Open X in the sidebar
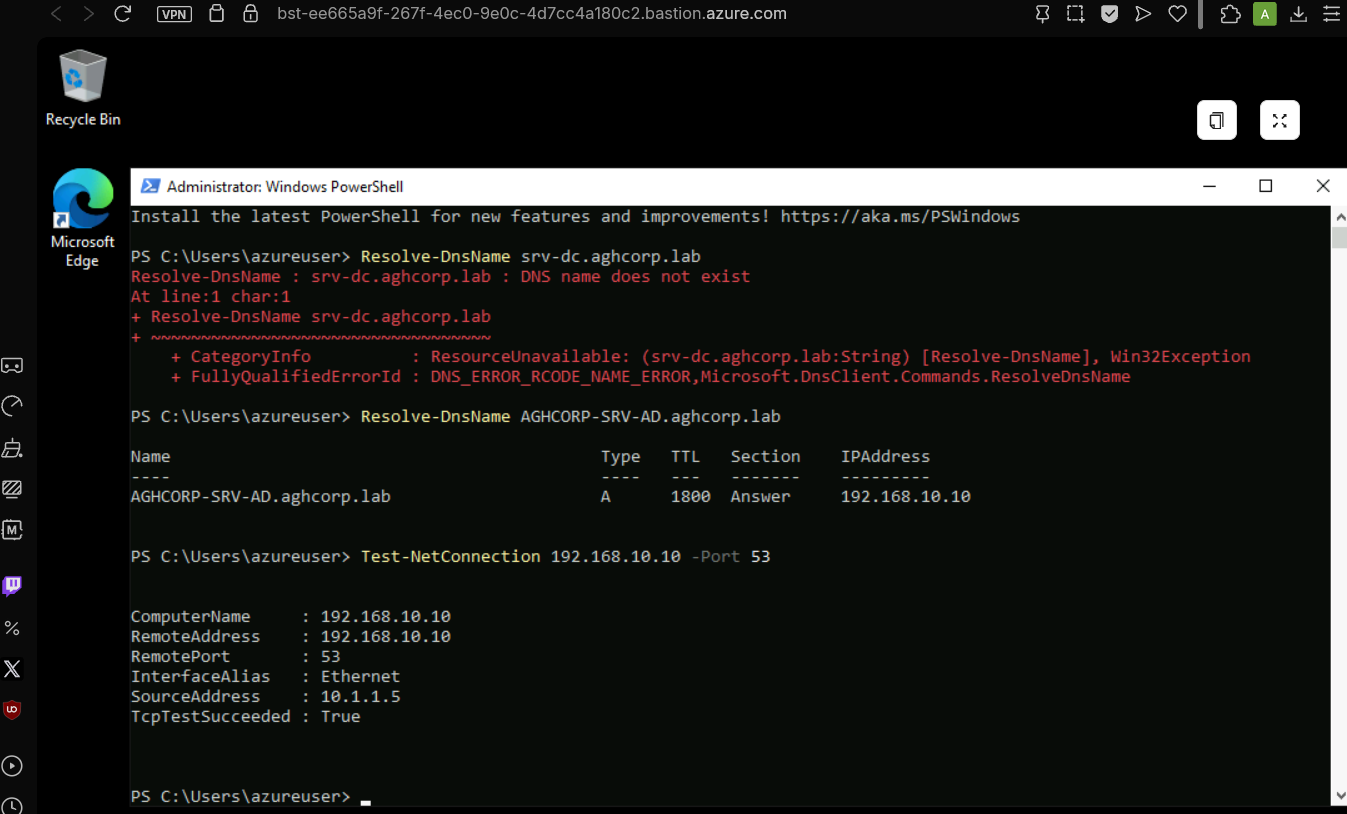The width and height of the screenshot is (1347, 814). pyautogui.click(x=12, y=669)
